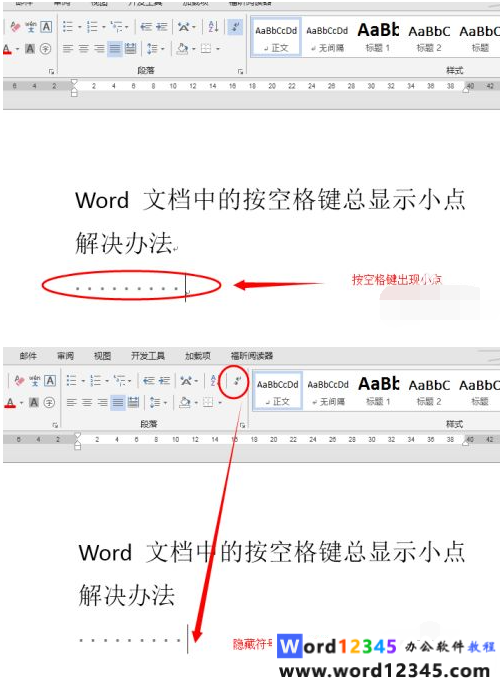Toggle Justify alignment in upper ribbon
The width and height of the screenshot is (500, 690).
[115, 48]
